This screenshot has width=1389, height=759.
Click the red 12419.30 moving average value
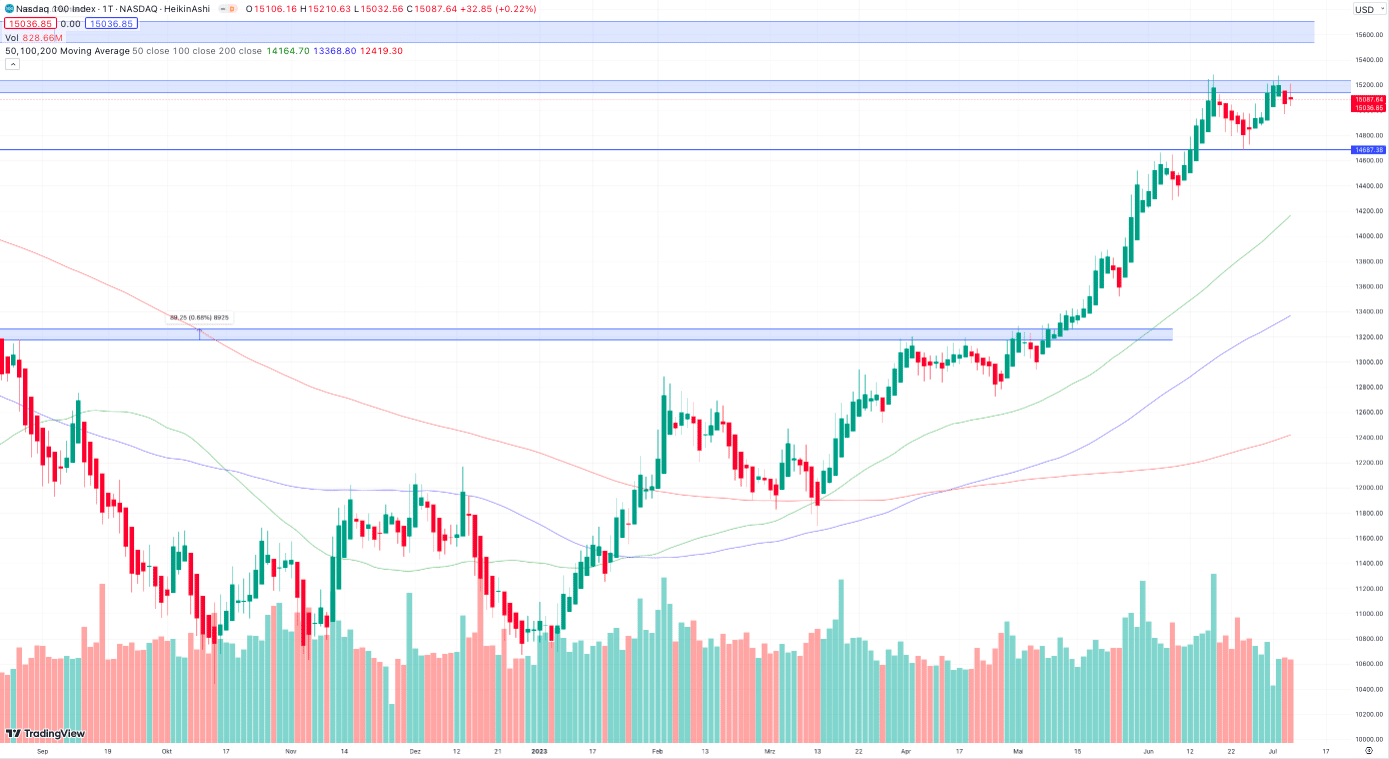pyautogui.click(x=382, y=51)
